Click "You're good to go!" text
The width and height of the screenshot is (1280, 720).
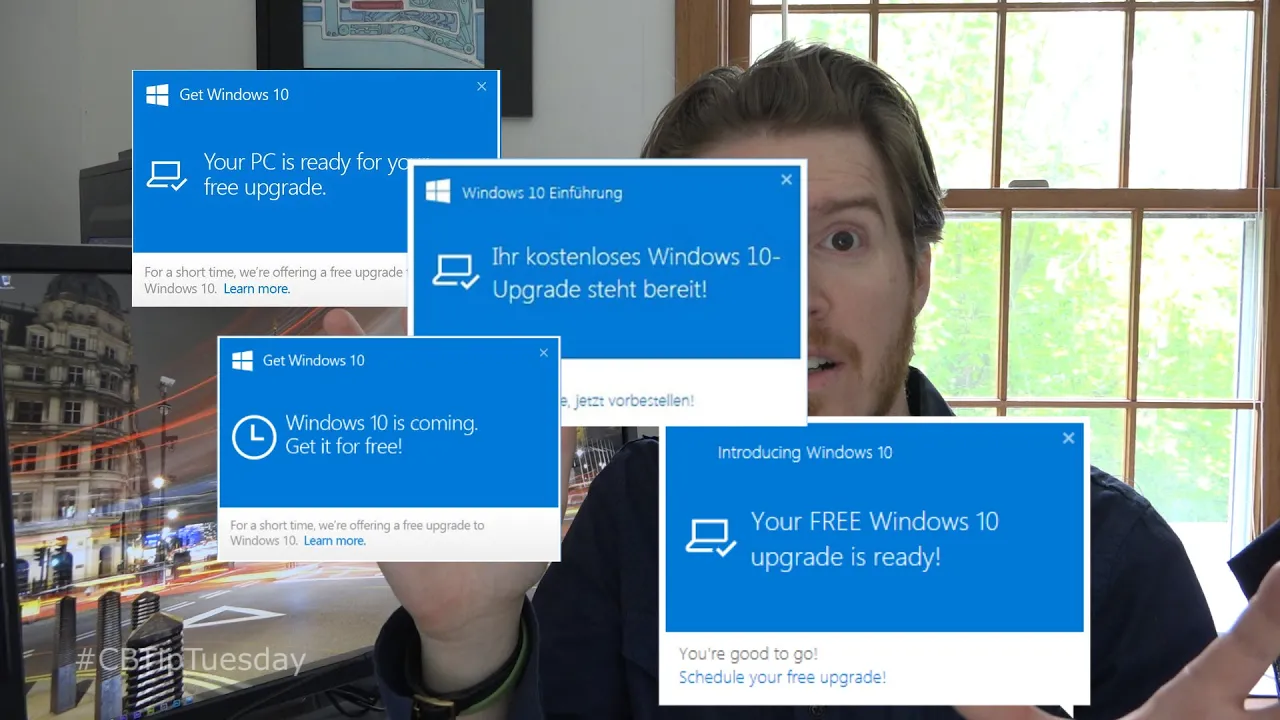click(x=748, y=654)
